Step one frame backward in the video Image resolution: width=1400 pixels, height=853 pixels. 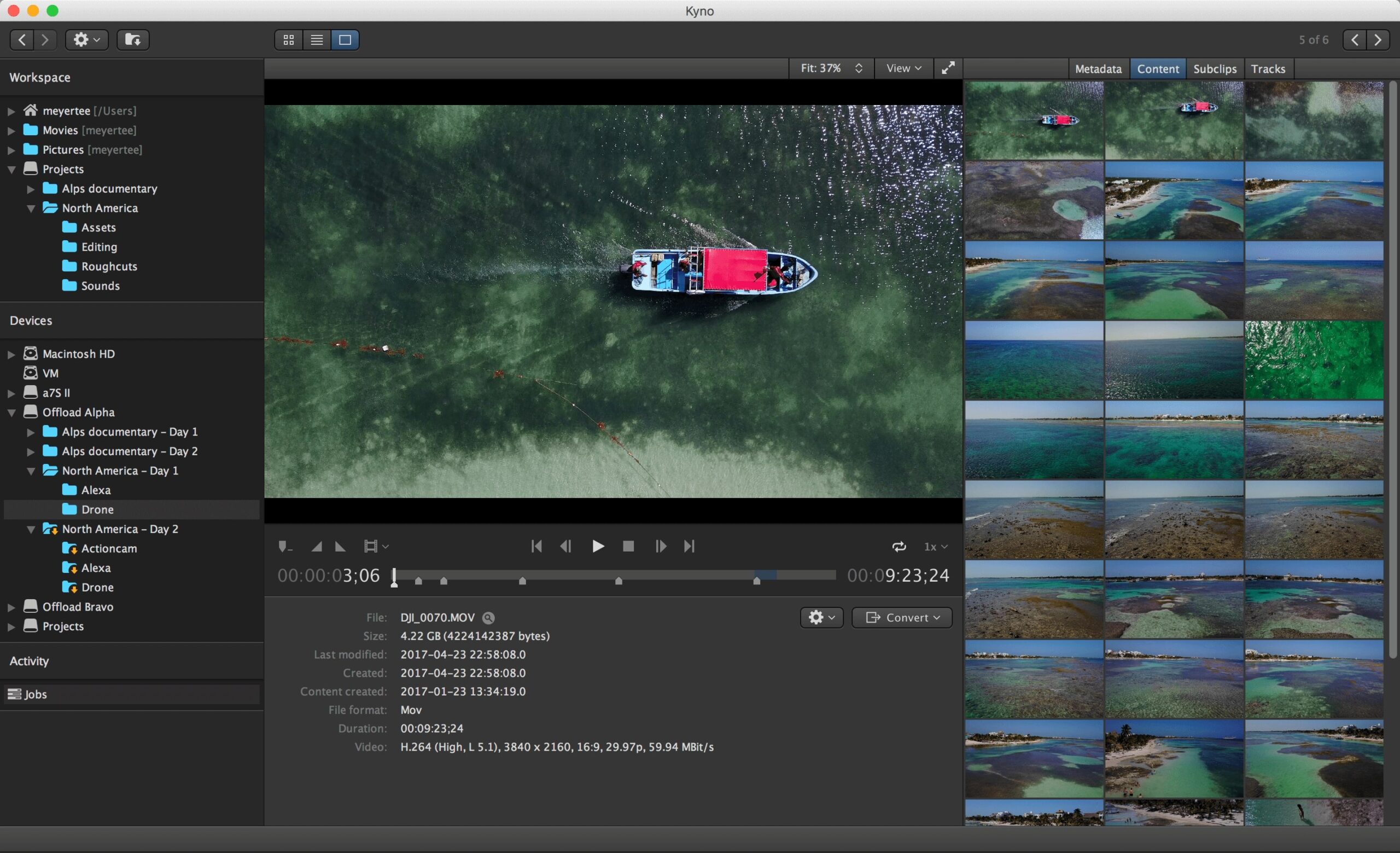pos(565,546)
